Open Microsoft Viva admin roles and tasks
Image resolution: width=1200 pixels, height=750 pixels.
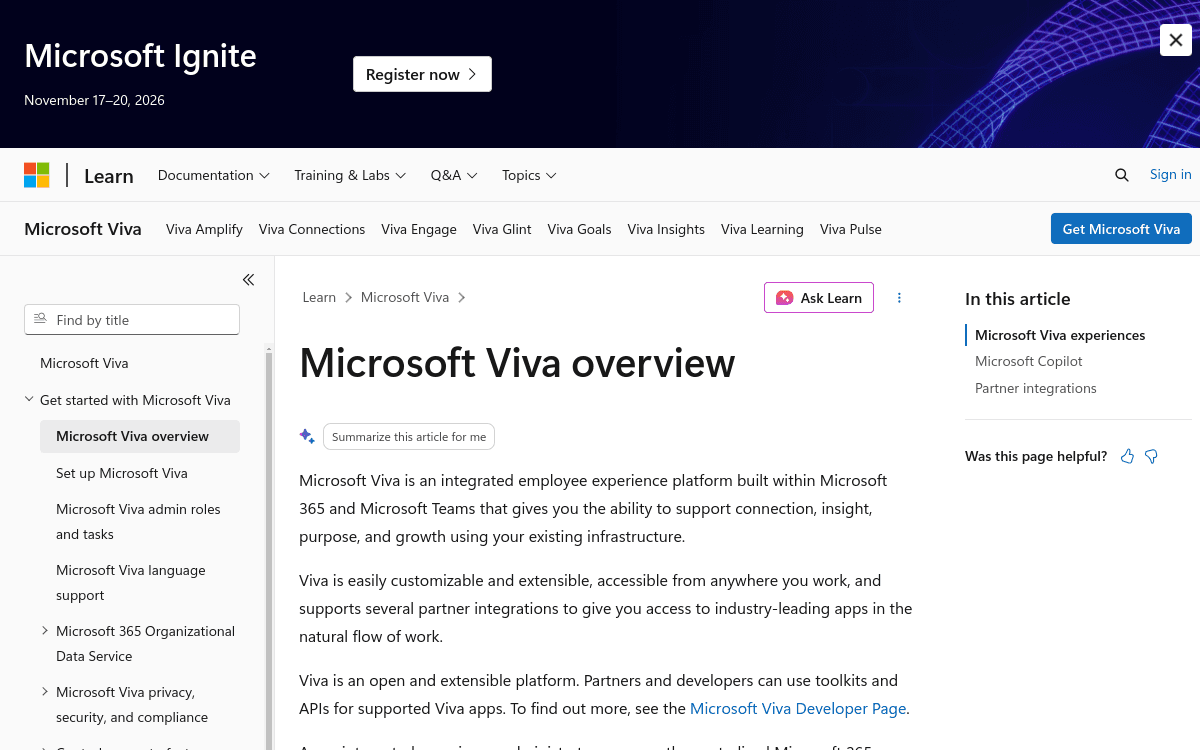[x=138, y=521]
